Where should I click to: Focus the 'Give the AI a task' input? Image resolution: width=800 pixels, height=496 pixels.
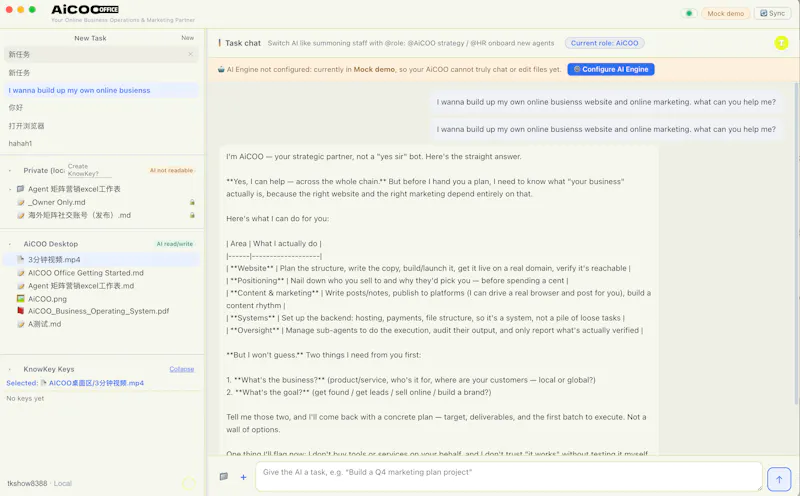coord(509,477)
